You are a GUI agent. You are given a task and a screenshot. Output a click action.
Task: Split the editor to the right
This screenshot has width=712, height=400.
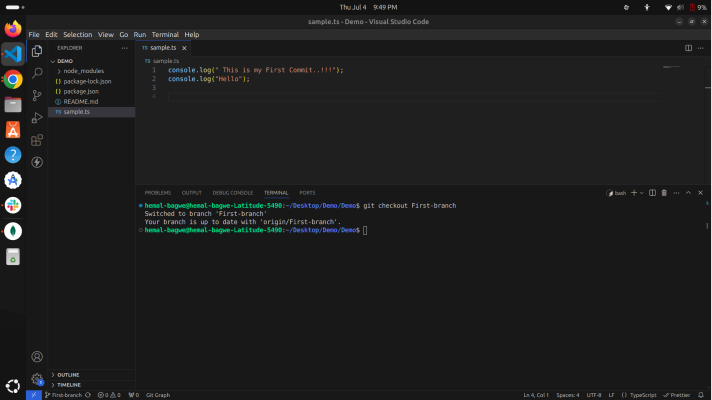(688, 48)
